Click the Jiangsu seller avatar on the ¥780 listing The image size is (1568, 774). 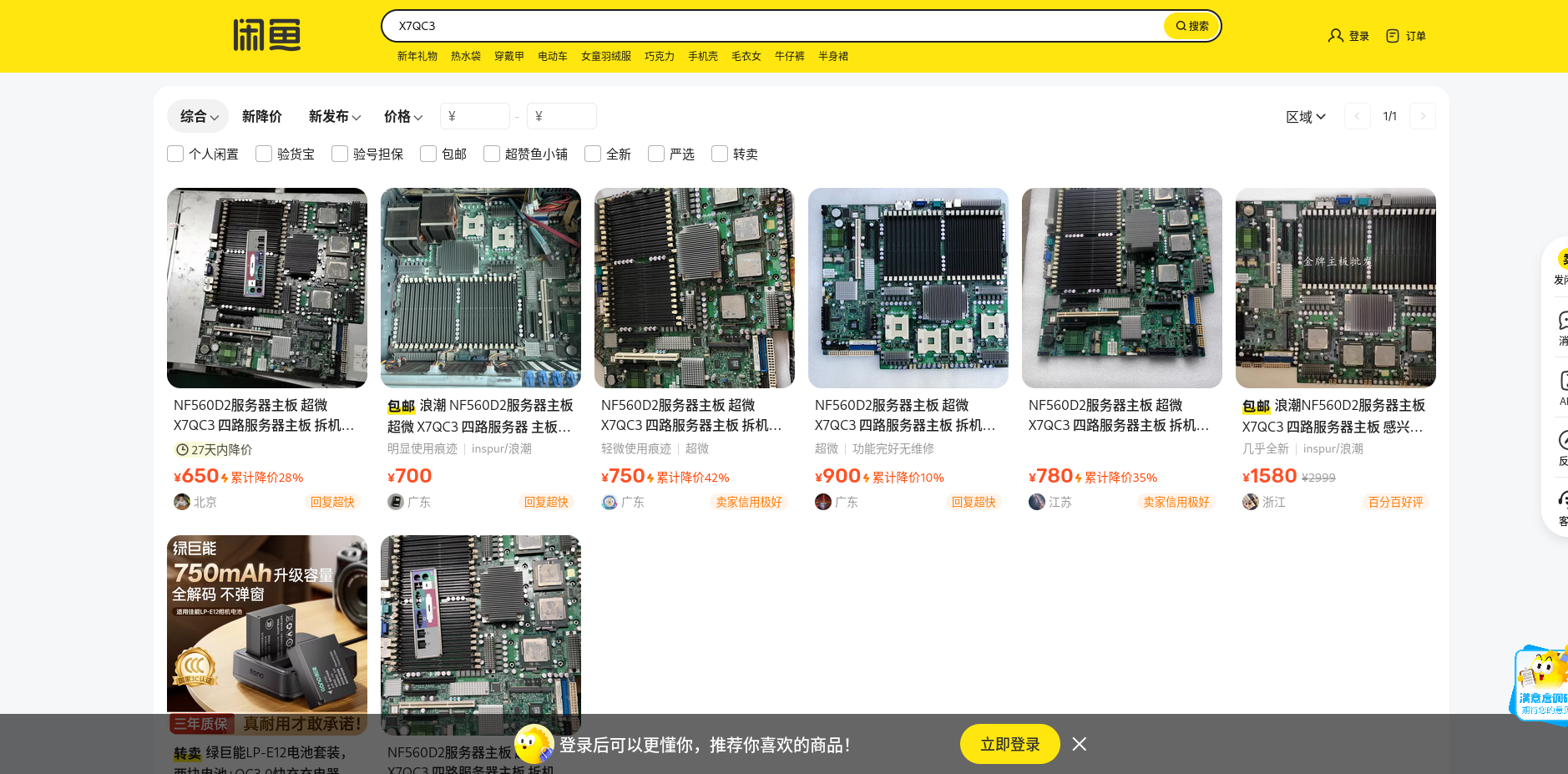coord(1037,502)
